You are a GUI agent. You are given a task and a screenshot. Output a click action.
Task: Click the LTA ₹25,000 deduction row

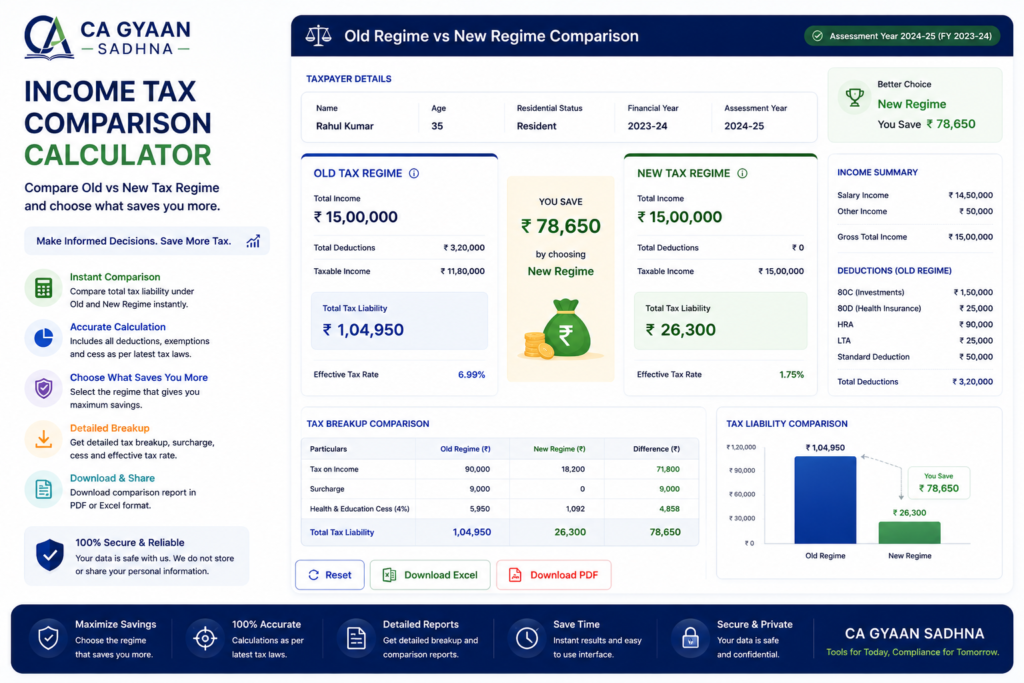pyautogui.click(x=915, y=341)
